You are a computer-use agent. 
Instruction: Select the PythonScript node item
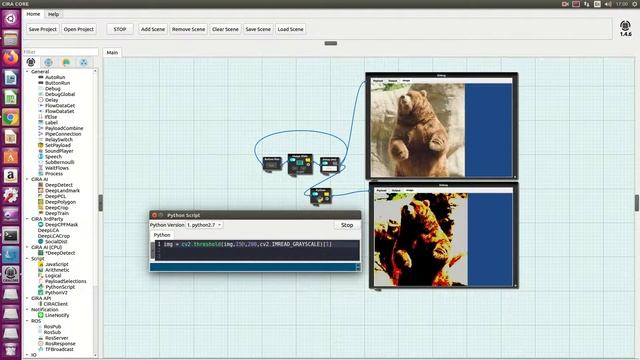(x=57, y=287)
